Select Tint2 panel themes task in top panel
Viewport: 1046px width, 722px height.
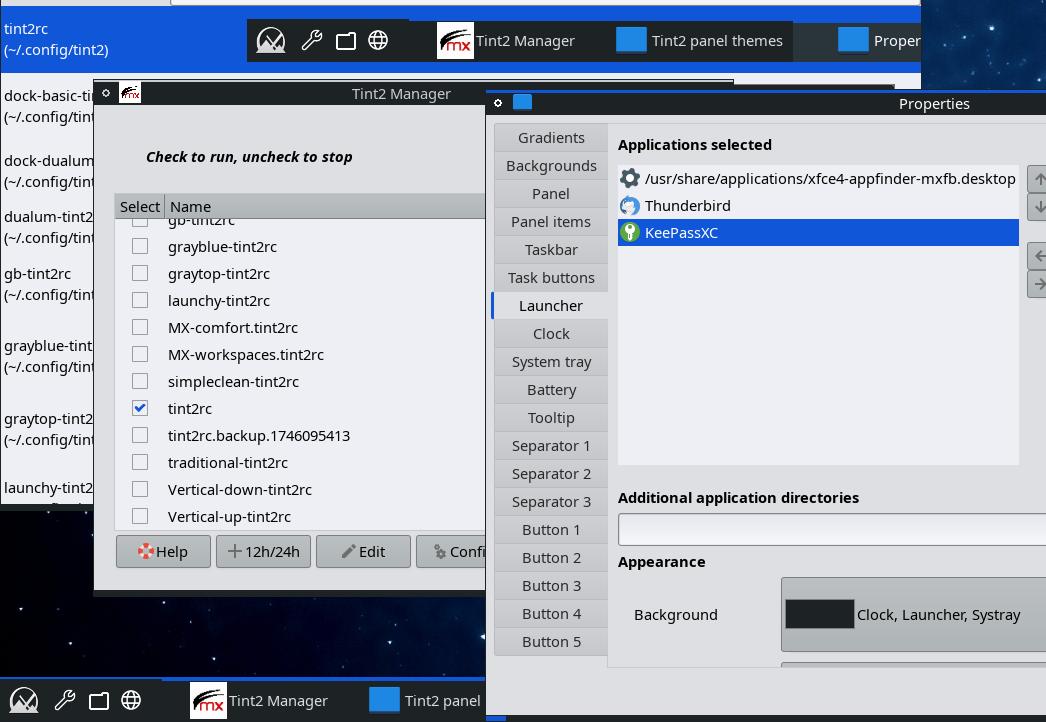coord(700,41)
